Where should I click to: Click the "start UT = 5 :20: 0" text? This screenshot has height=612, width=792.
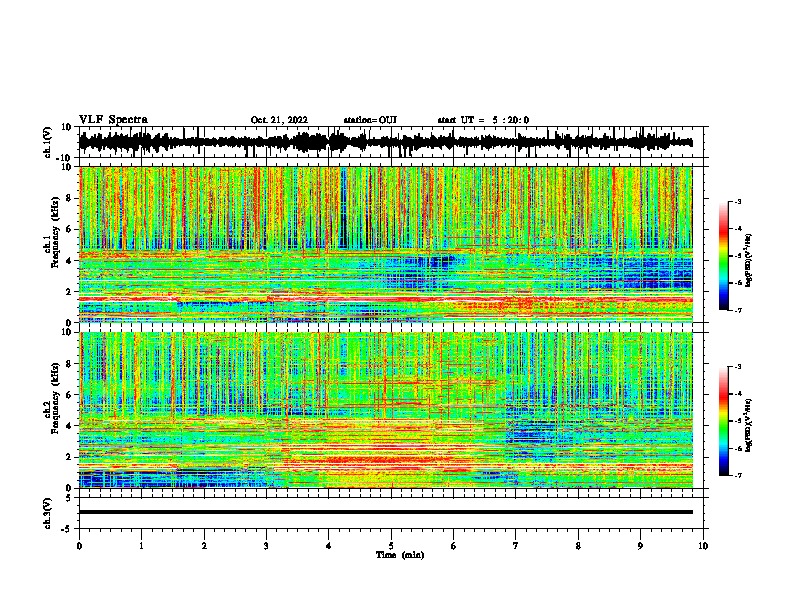(x=483, y=120)
